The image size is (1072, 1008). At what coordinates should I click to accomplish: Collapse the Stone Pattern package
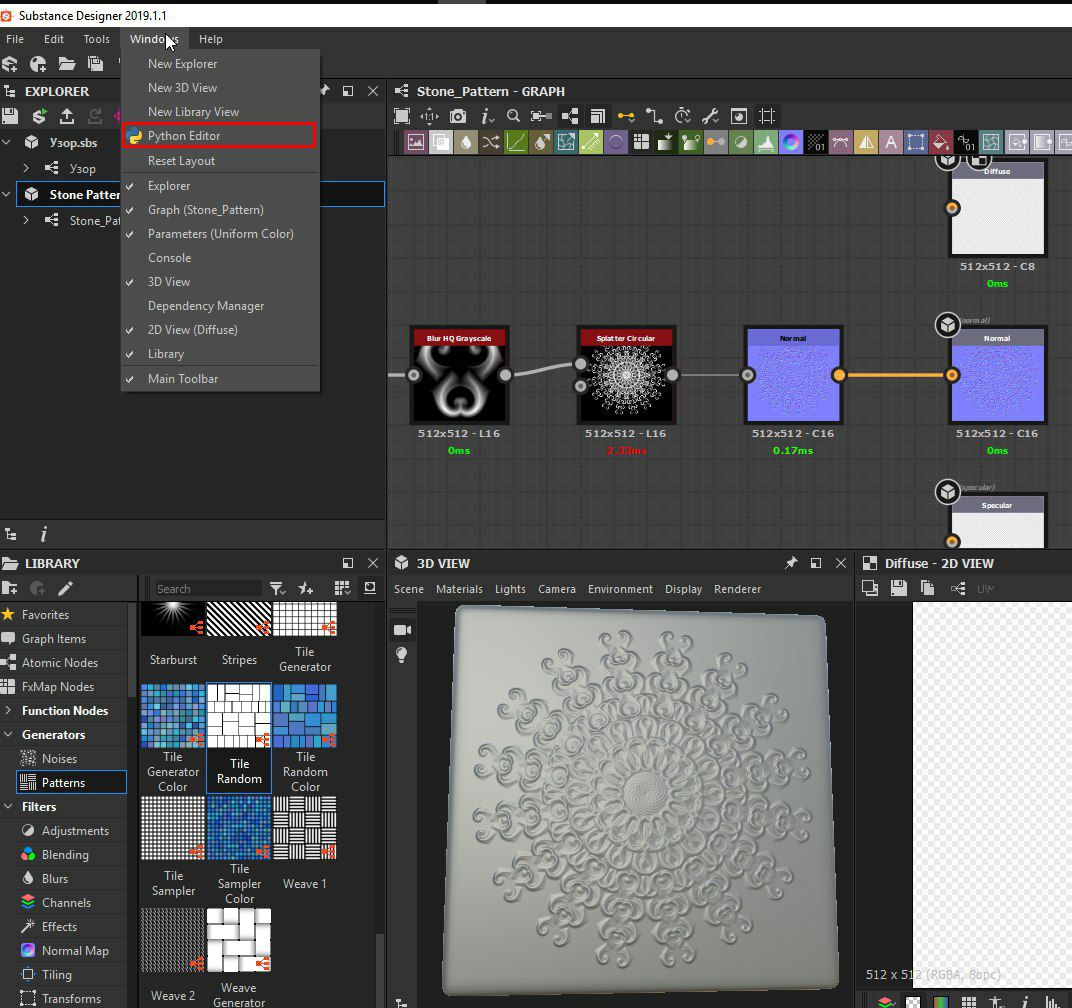pos(7,194)
